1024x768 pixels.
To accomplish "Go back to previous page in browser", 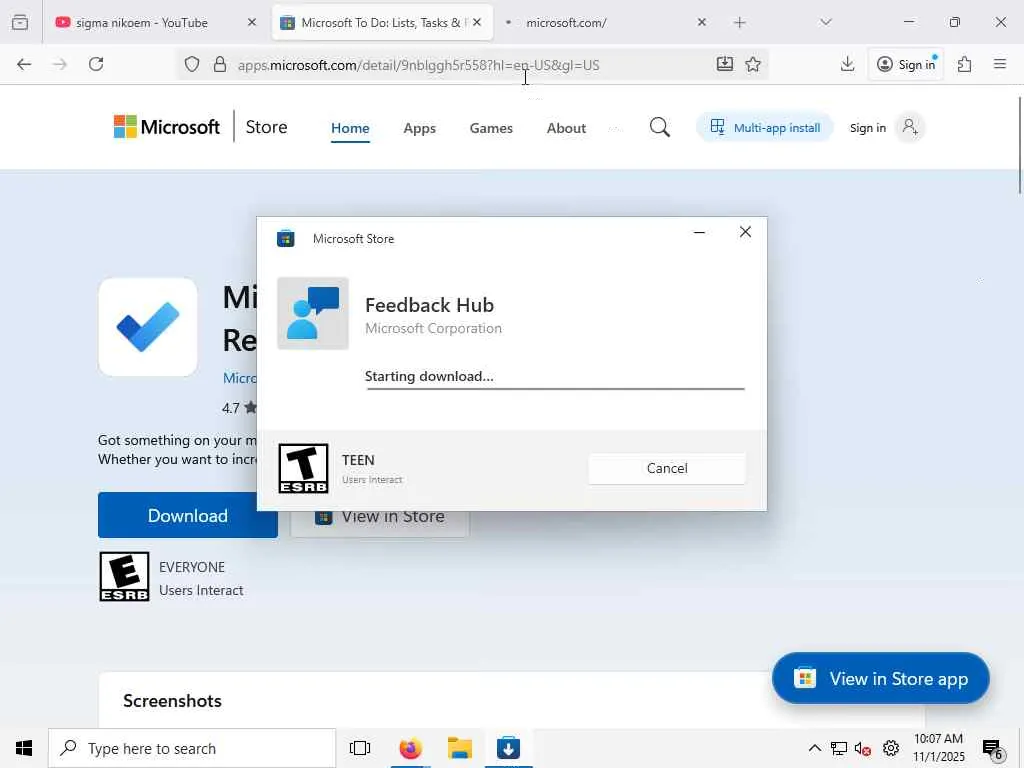I will pyautogui.click(x=24, y=64).
